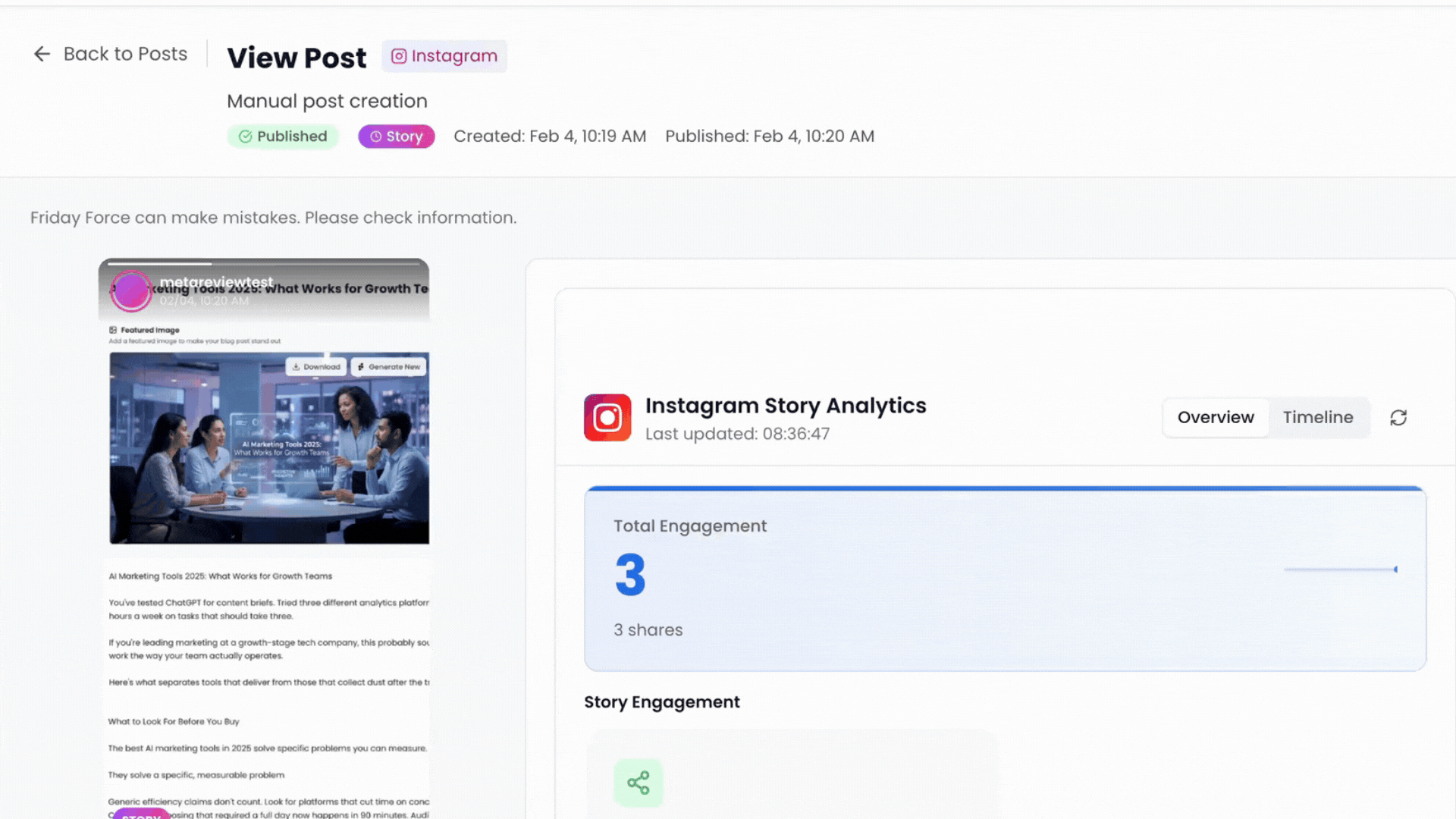The height and width of the screenshot is (819, 1456).
Task: Click the purple Story type badge
Action: coord(396,136)
